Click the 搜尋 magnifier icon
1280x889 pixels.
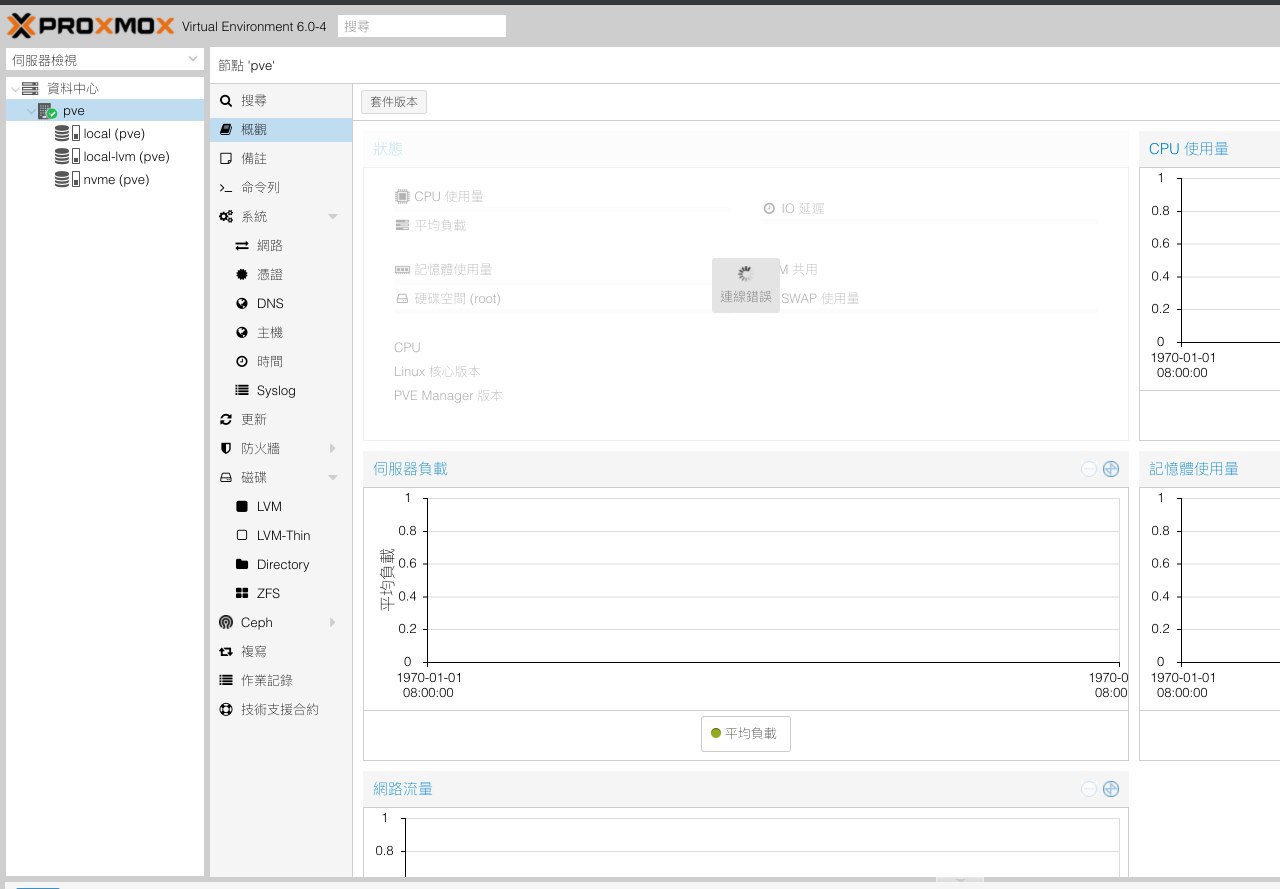pos(226,101)
